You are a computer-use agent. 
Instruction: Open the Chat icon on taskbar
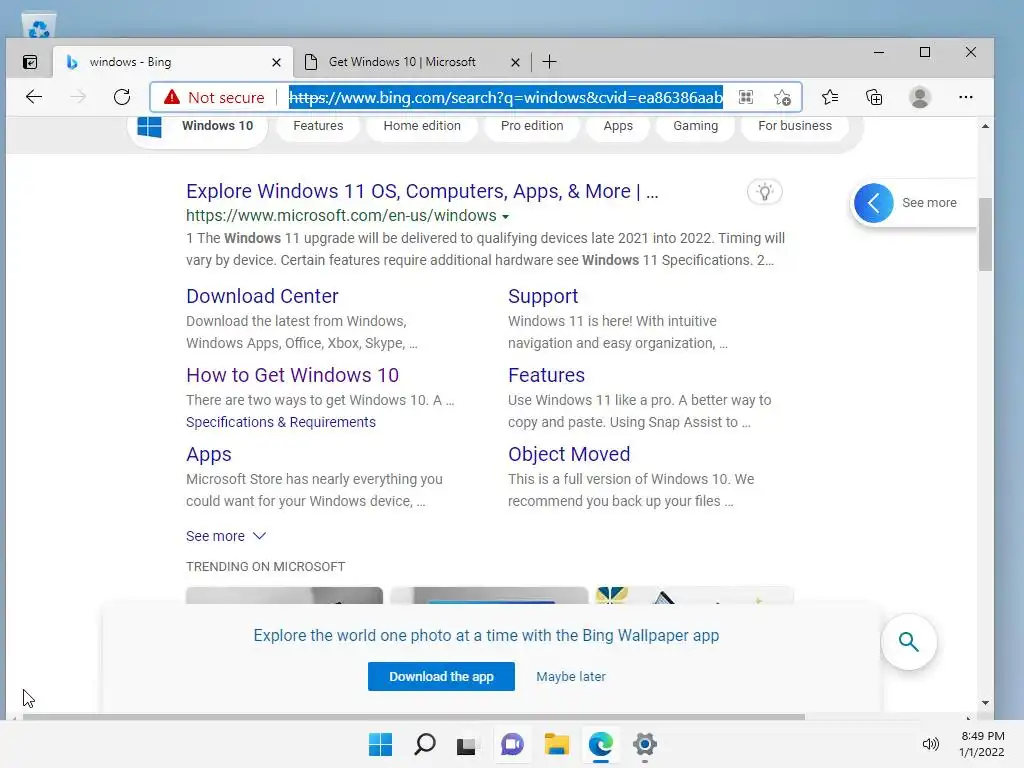pyautogui.click(x=512, y=744)
